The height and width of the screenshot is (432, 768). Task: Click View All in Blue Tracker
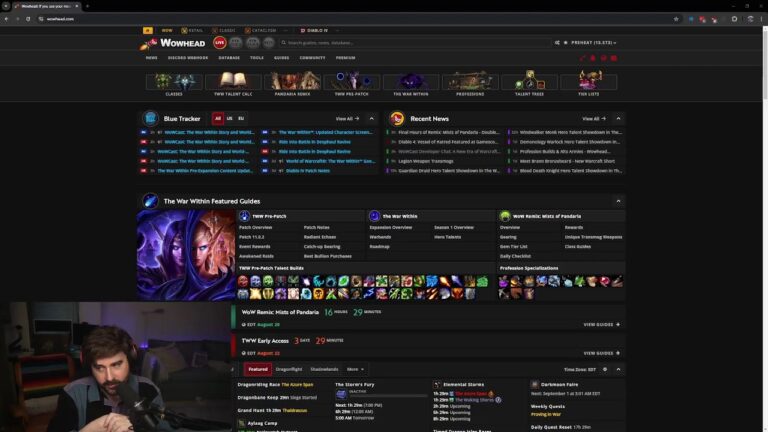[347, 119]
